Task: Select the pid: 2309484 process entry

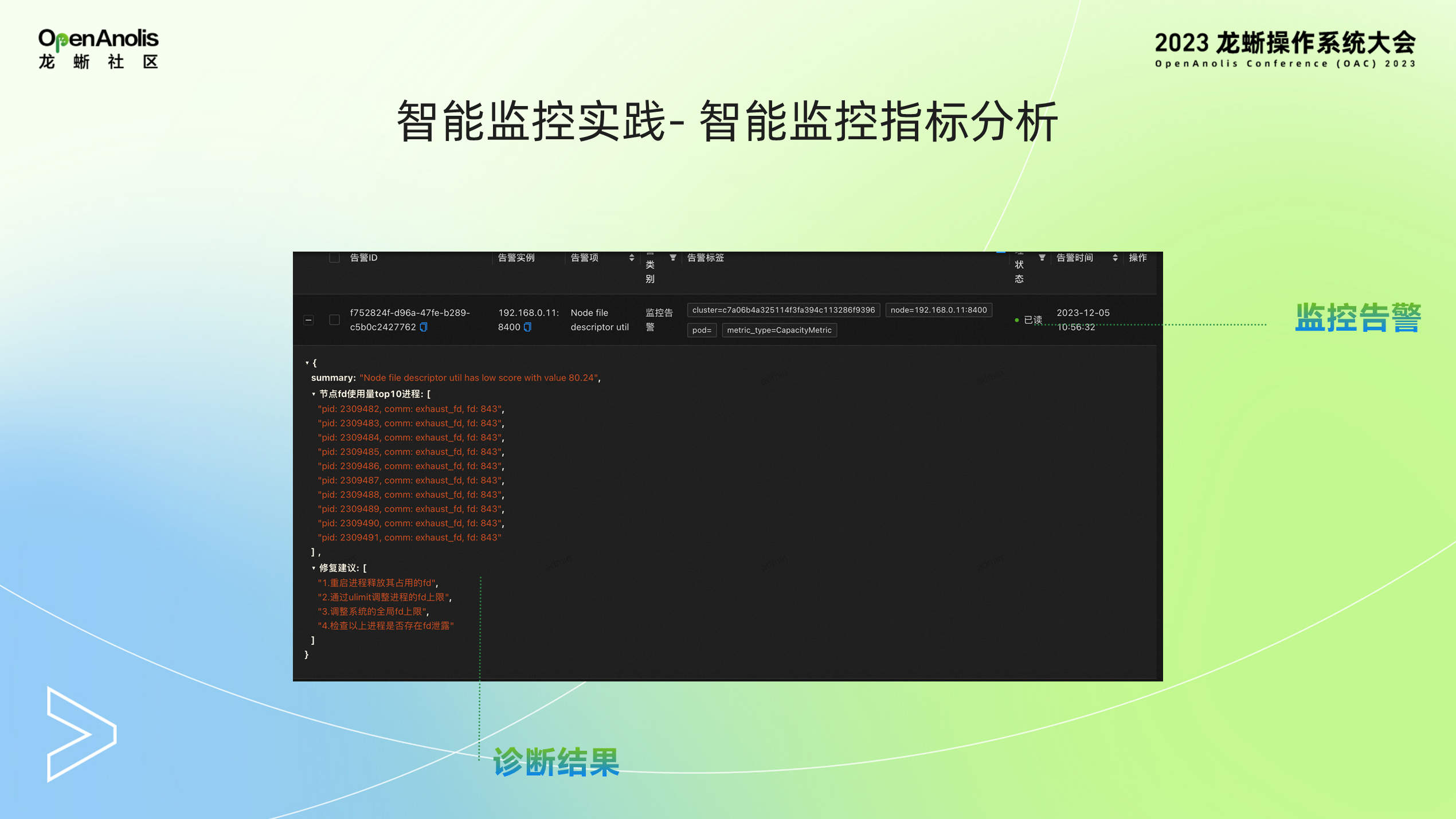Action: click(x=410, y=438)
